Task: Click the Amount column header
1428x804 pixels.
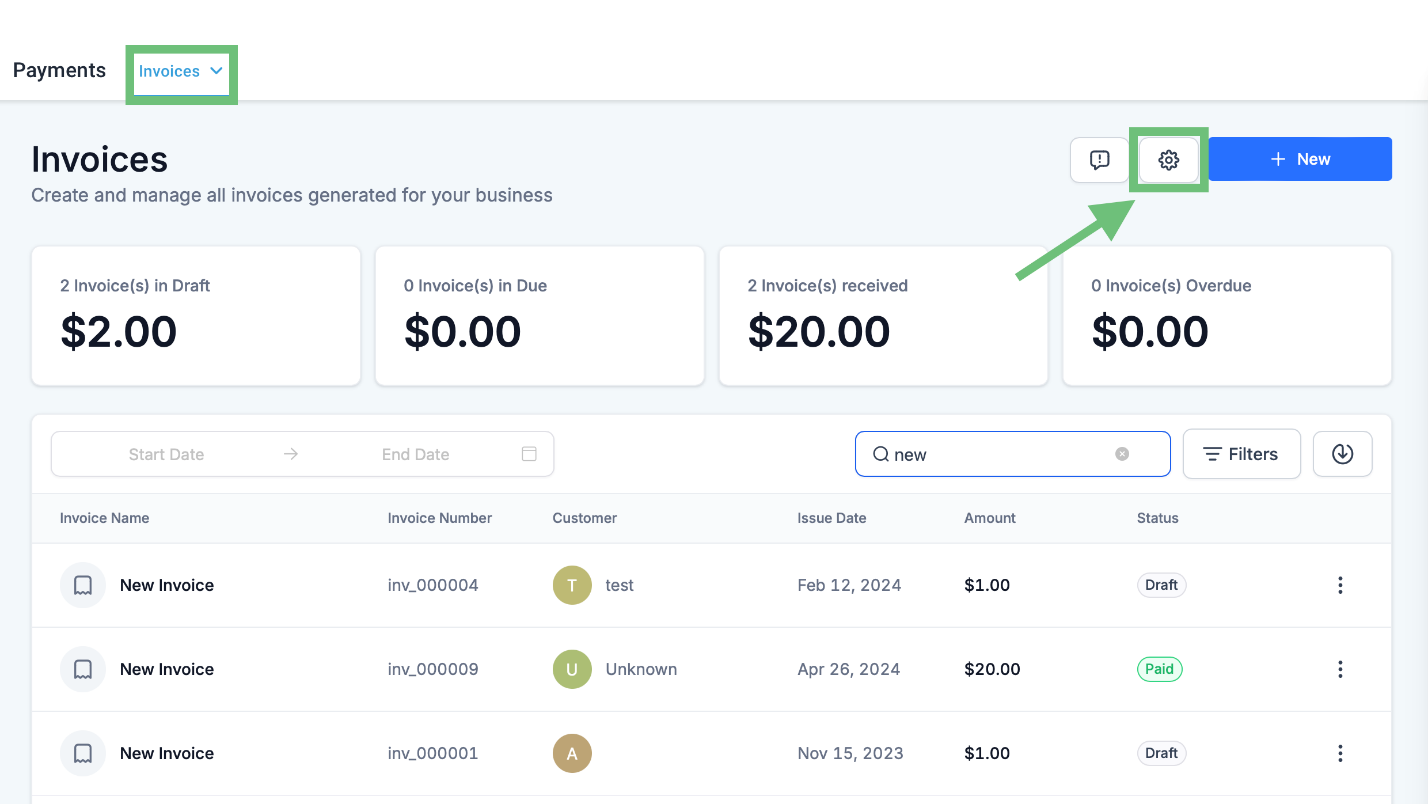Action: tap(990, 518)
